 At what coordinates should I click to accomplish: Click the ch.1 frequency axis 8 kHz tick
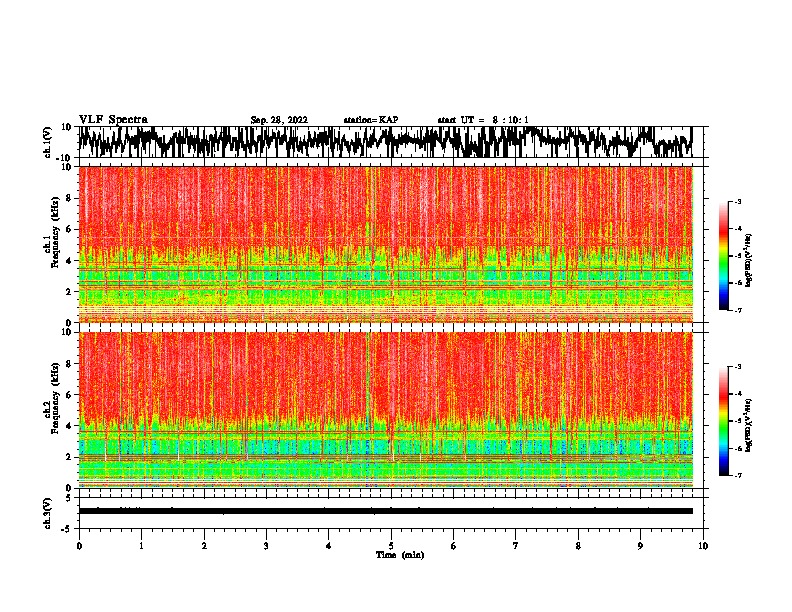[70, 198]
